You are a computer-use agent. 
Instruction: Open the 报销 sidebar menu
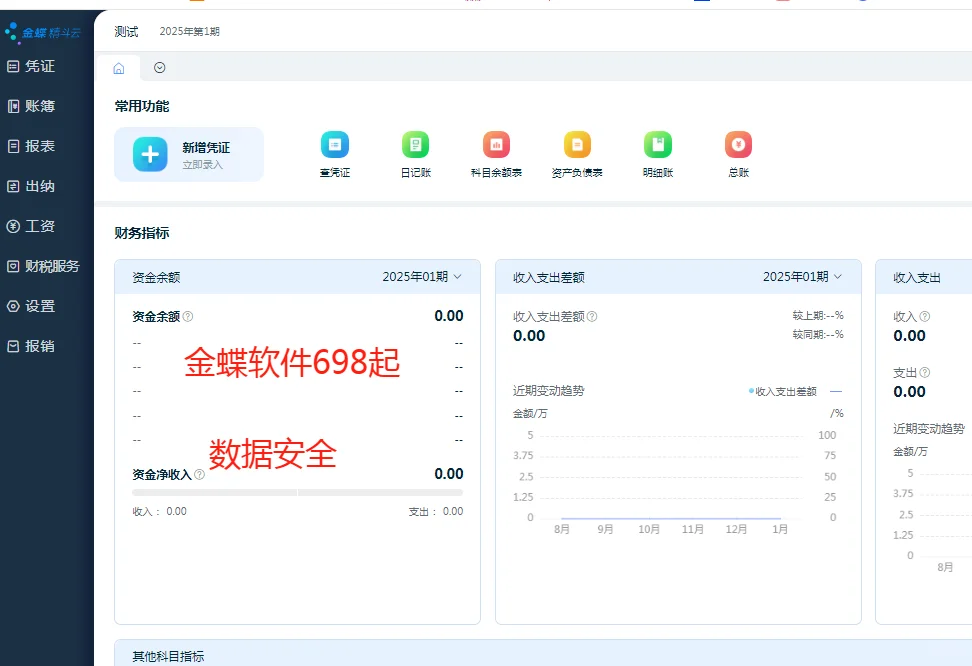pos(31,346)
